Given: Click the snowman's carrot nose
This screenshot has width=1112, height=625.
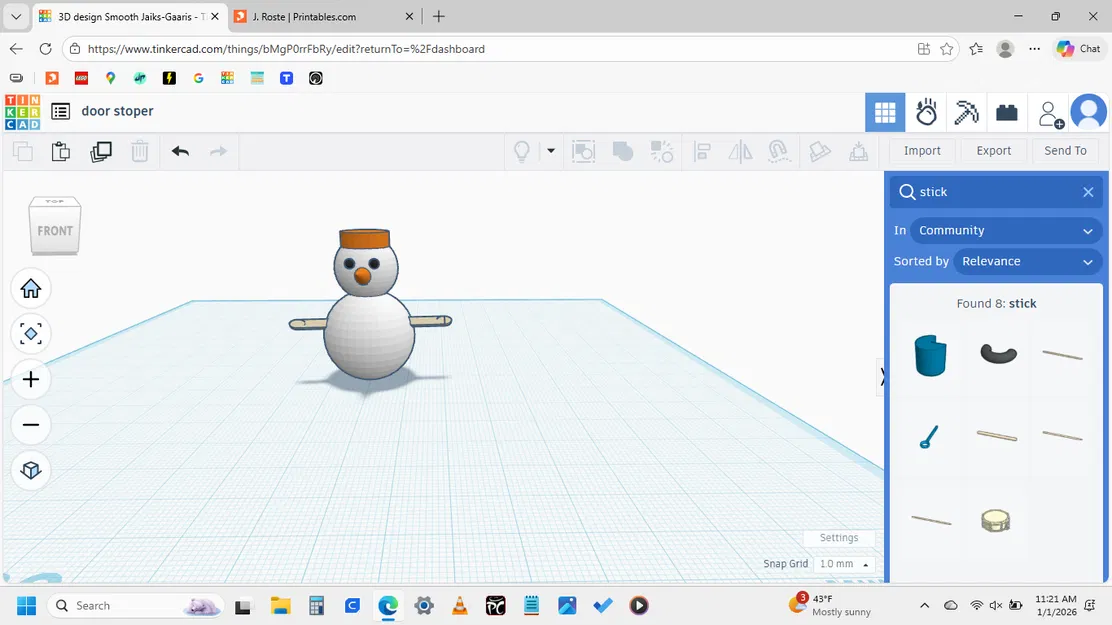Looking at the screenshot, I should 362,276.
